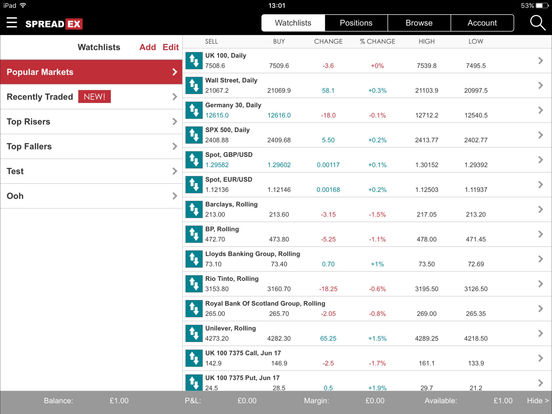This screenshot has width=552, height=414.
Task: Expand BP, Rolling row chevron
Action: (x=540, y=234)
